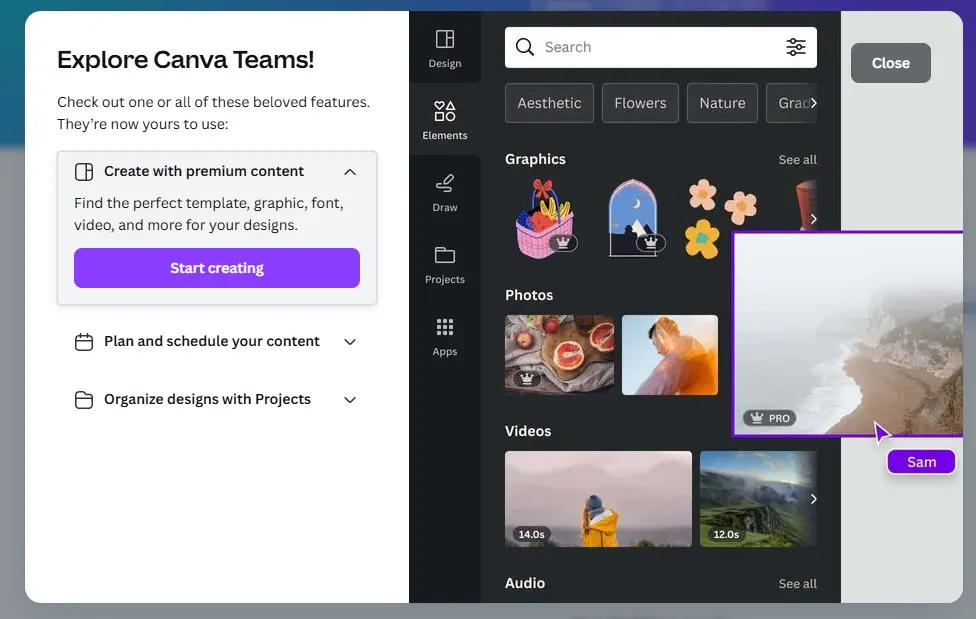This screenshot has height=619, width=976.
Task: Expand Organize designs with Projects
Action: pos(350,400)
